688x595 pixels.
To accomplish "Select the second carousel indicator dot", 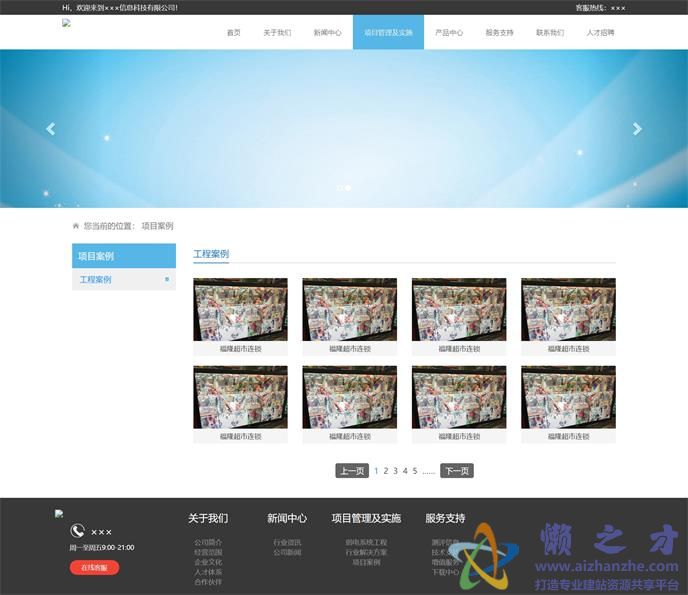I will [348, 187].
